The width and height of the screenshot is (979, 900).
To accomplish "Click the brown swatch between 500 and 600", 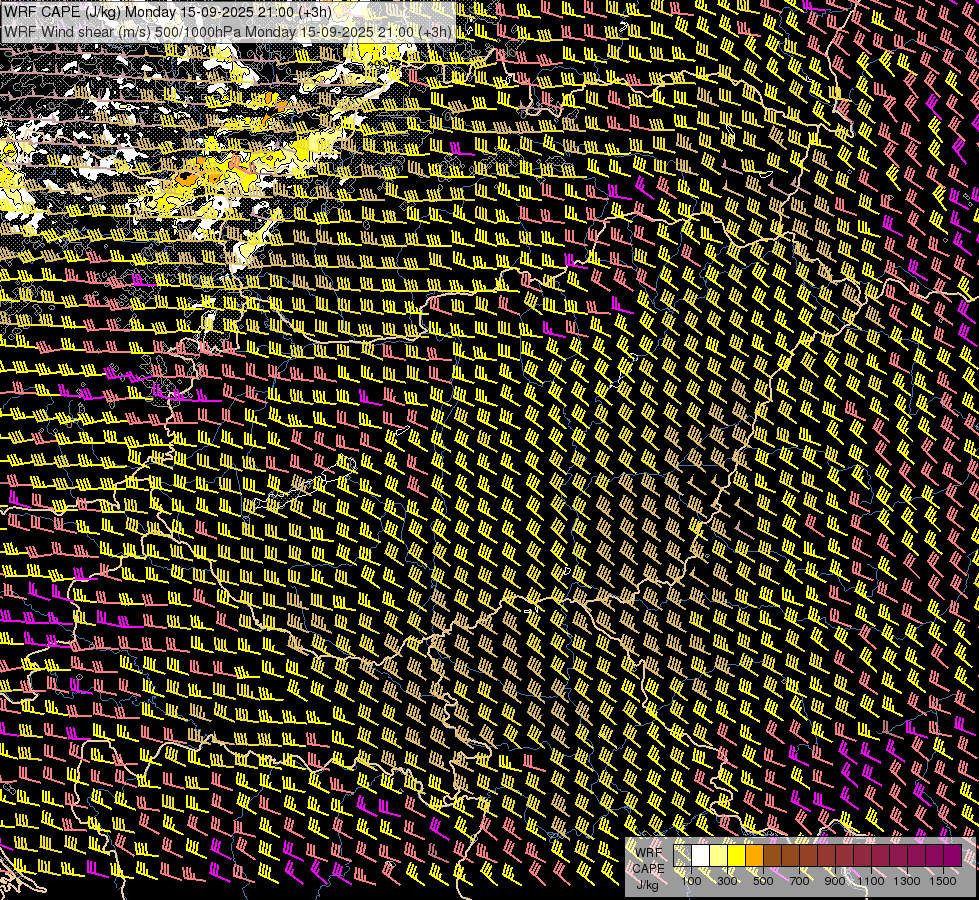I will pyautogui.click(x=772, y=855).
